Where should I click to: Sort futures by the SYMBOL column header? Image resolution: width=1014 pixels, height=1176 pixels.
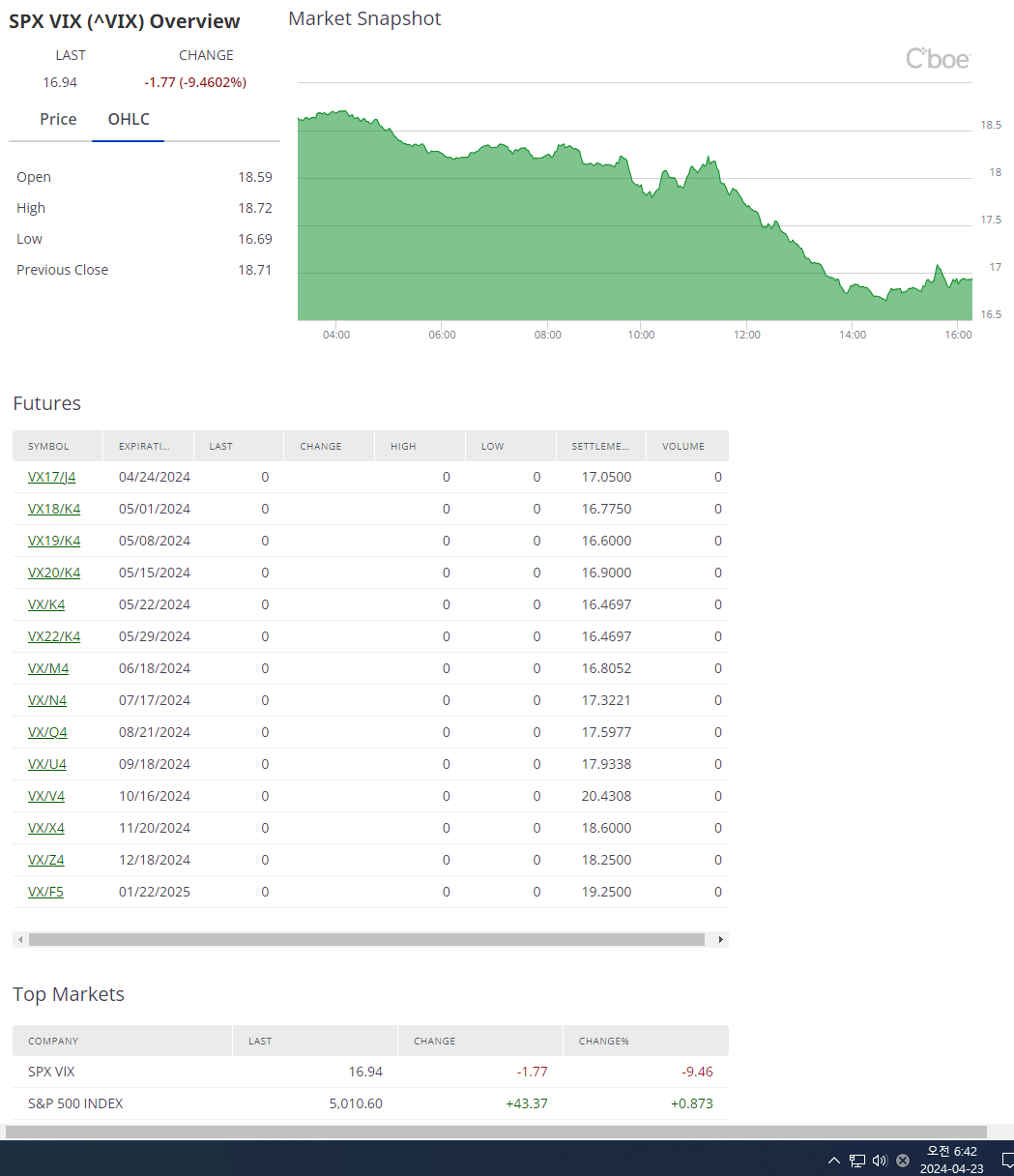pos(57,446)
